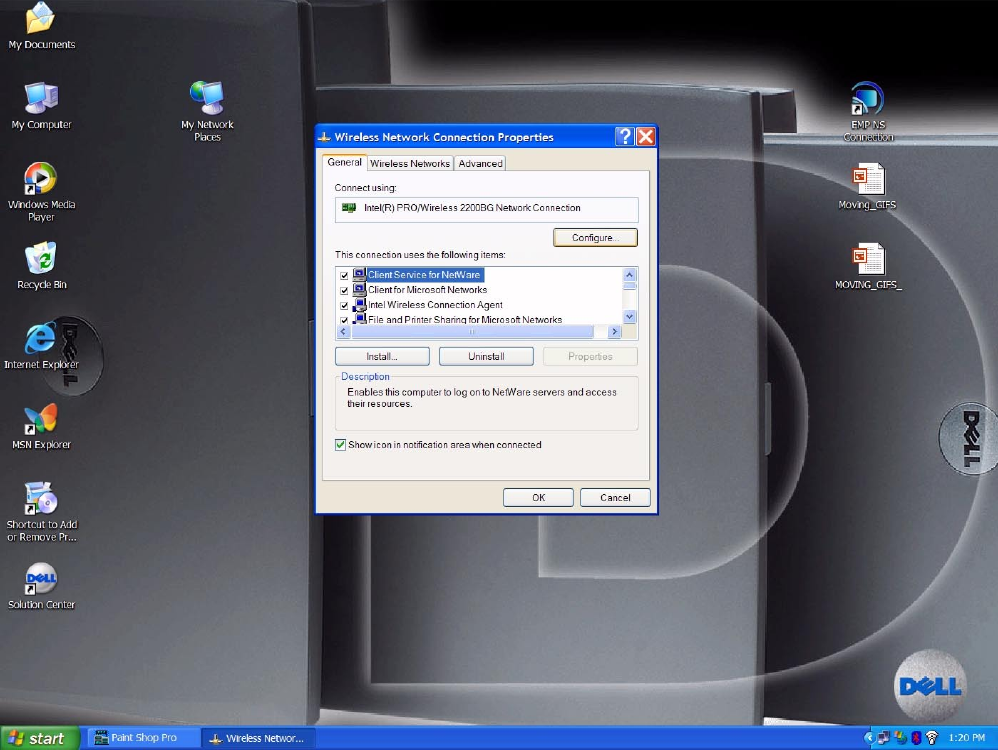Select the MOVING_GIFS_ file icon

[x=868, y=266]
